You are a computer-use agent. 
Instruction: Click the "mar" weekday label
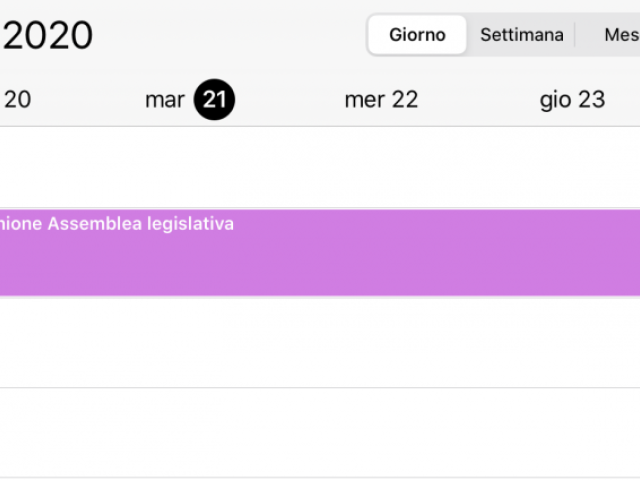tap(165, 100)
